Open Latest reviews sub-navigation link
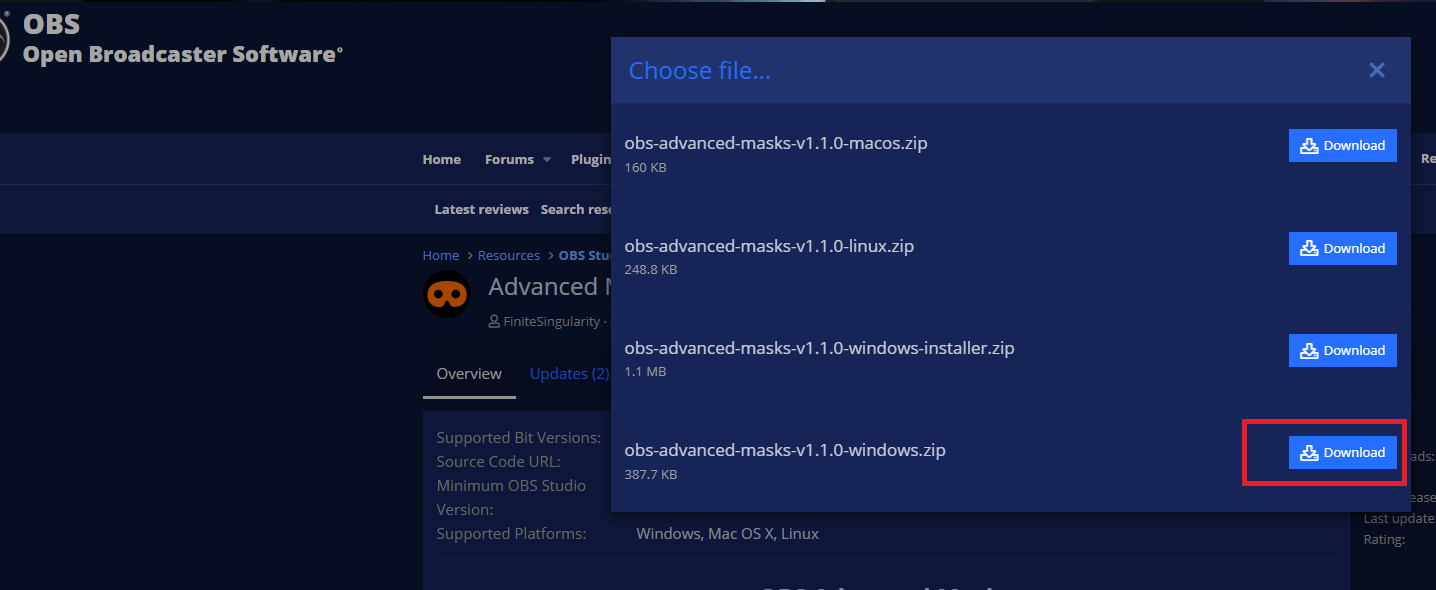This screenshot has width=1436, height=590. (x=481, y=209)
